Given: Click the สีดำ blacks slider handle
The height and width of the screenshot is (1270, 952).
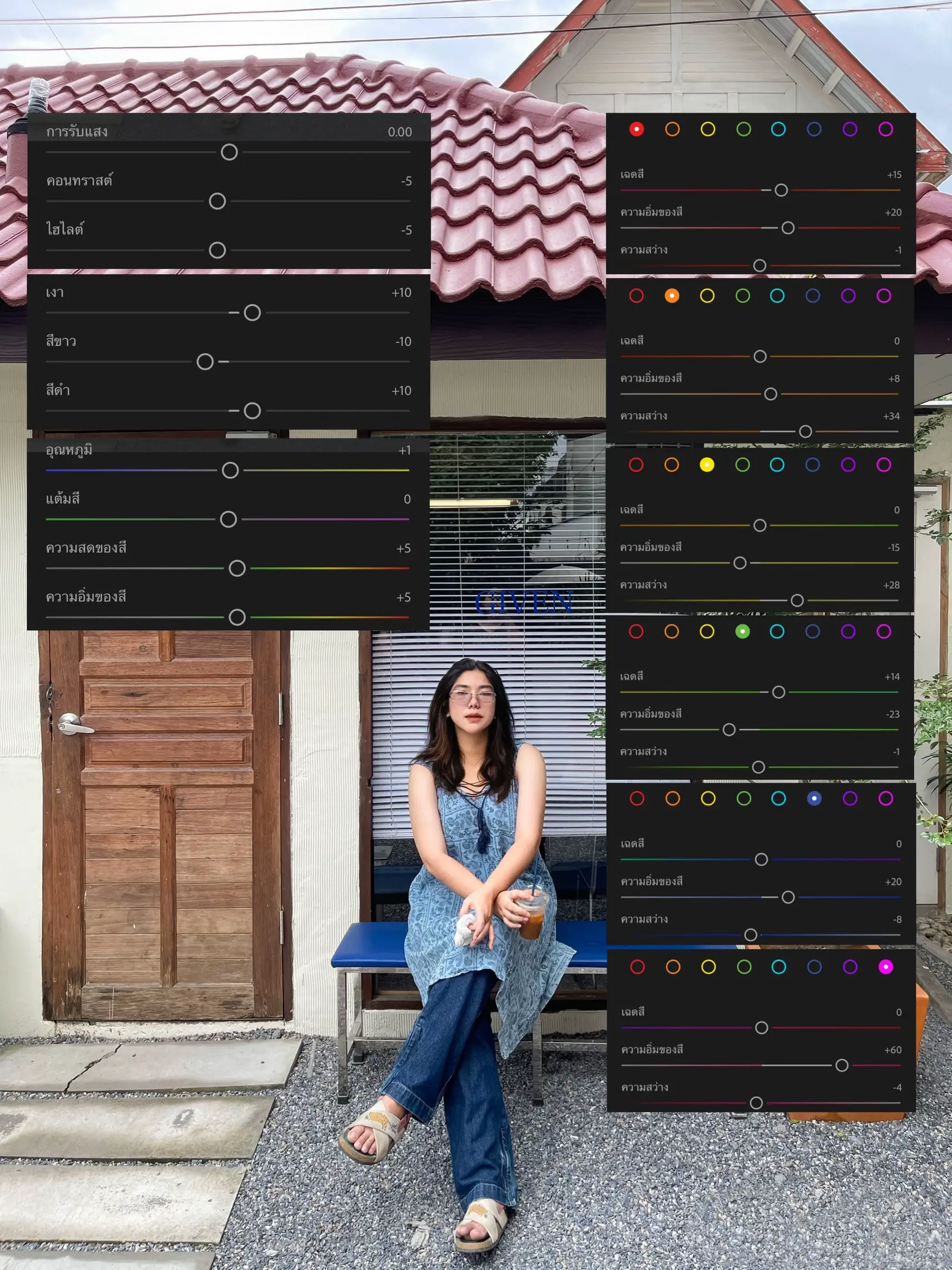Looking at the screenshot, I should point(252,411).
